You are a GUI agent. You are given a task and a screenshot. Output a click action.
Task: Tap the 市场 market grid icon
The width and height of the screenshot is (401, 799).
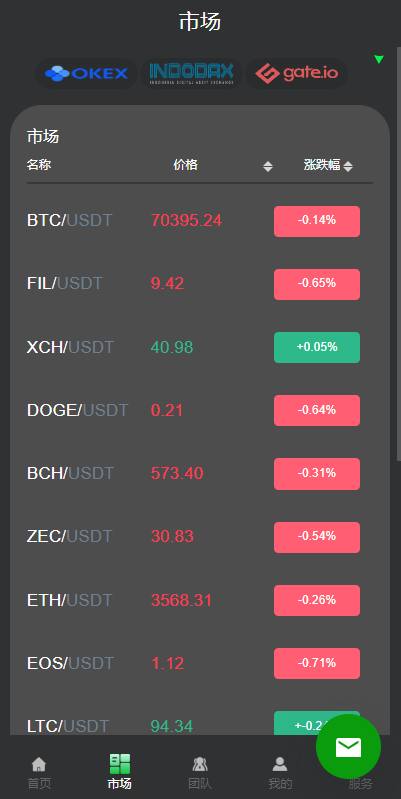tap(120, 764)
